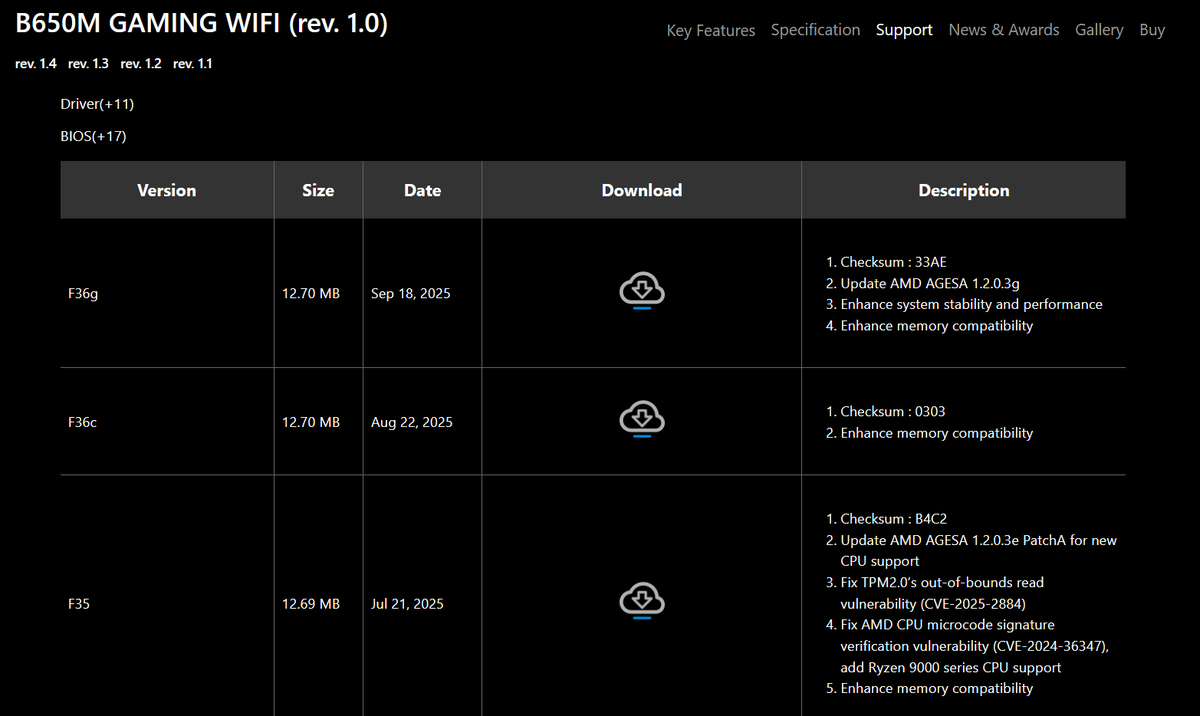Open the Gallery tab
Image resolution: width=1200 pixels, height=716 pixels.
pos(1099,30)
